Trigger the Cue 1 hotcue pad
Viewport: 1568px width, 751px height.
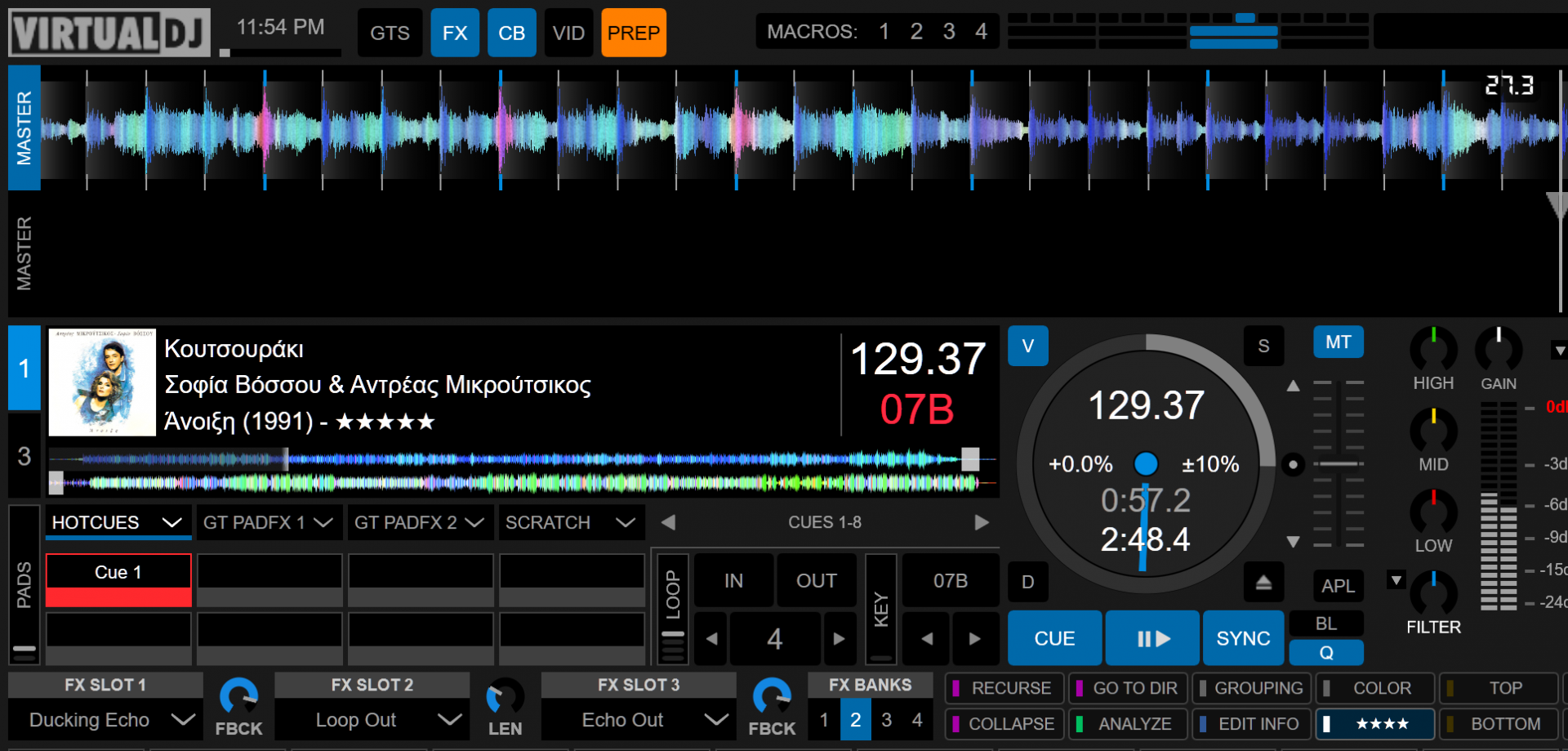(x=118, y=580)
